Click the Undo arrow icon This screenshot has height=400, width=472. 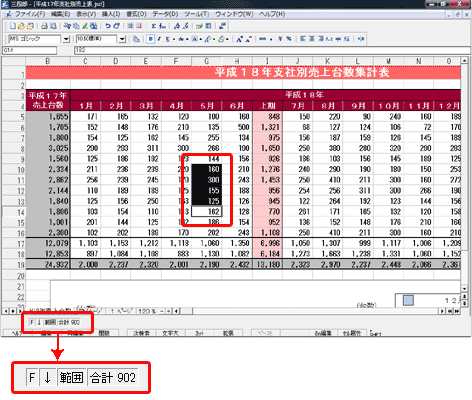point(108,26)
